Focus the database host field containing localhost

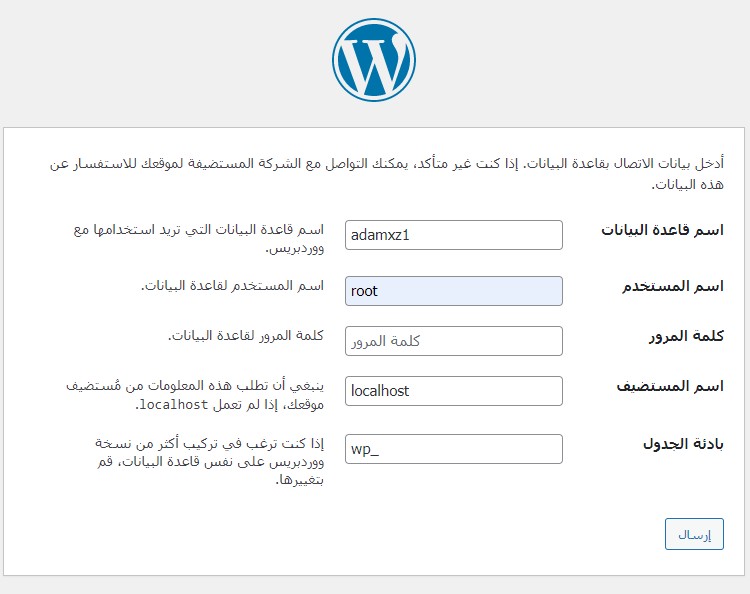453,391
